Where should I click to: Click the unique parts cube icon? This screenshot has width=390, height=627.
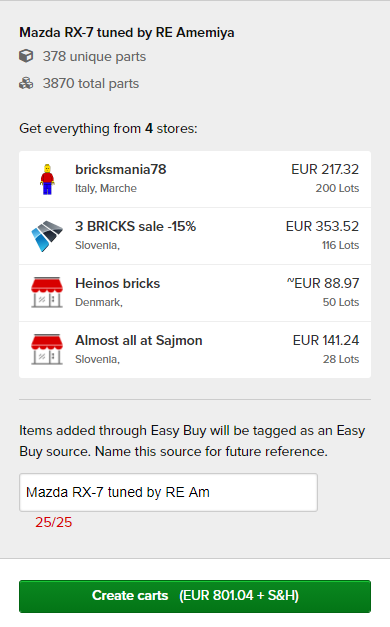click(x=26, y=56)
